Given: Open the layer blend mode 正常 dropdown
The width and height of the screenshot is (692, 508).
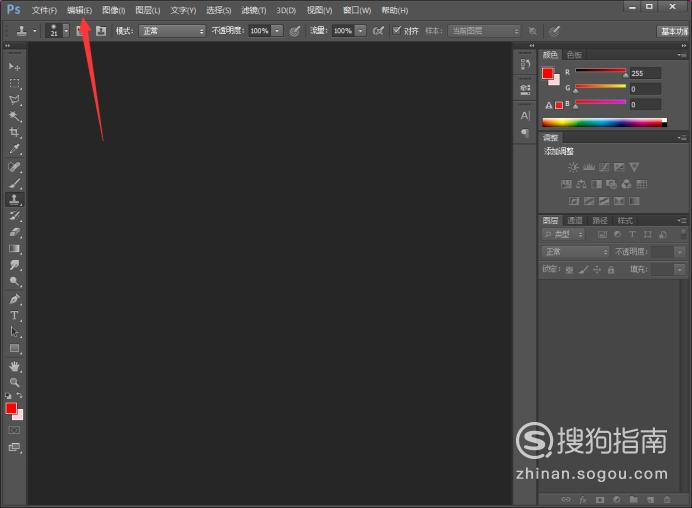Looking at the screenshot, I should tap(575, 252).
